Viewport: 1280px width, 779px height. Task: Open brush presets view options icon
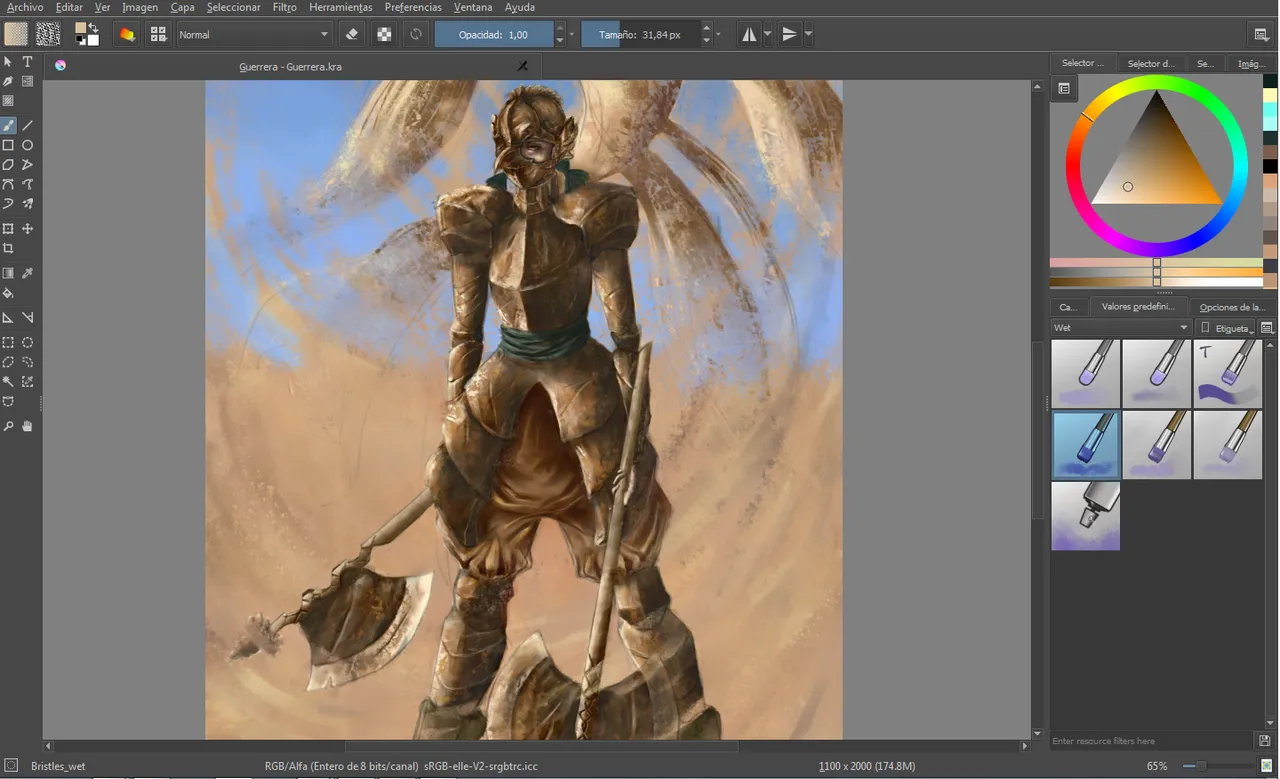click(x=1267, y=328)
